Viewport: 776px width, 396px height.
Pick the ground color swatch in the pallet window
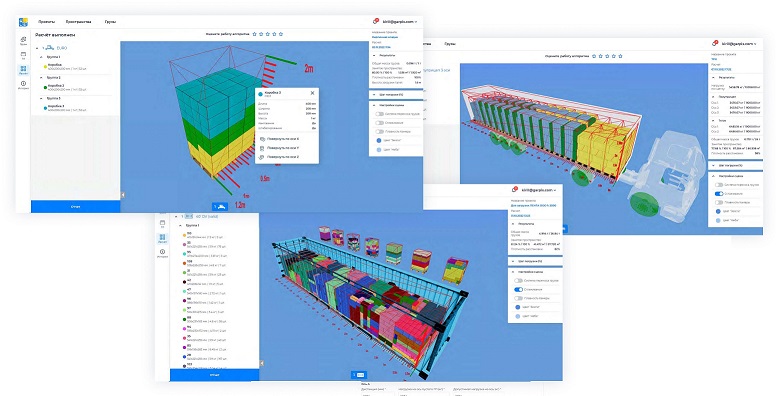[379, 140]
